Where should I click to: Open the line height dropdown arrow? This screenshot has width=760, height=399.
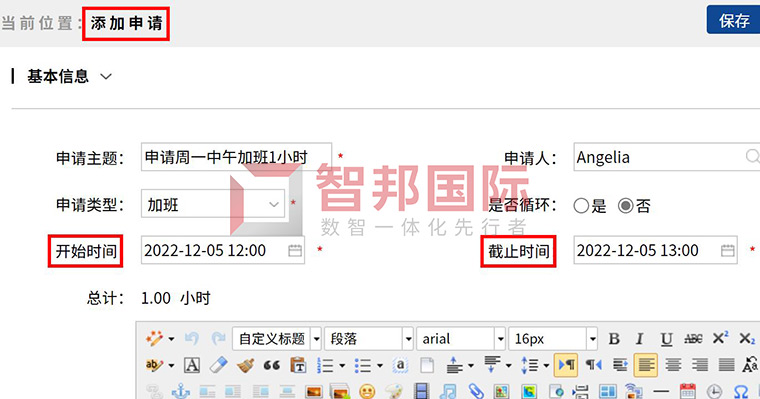[x=546, y=366]
